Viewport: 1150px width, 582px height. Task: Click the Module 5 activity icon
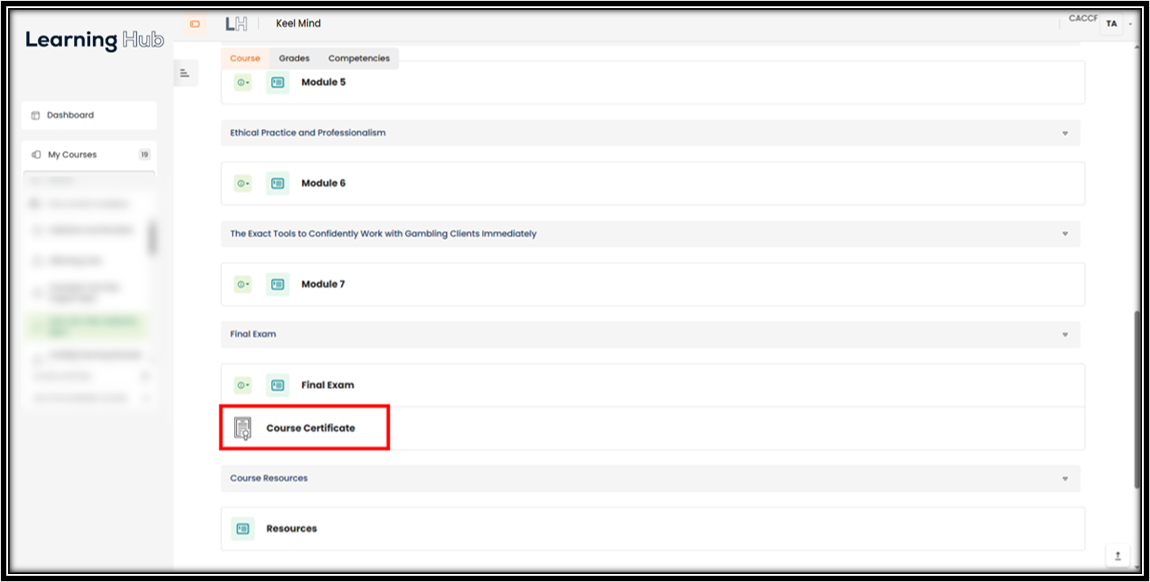[x=277, y=82]
